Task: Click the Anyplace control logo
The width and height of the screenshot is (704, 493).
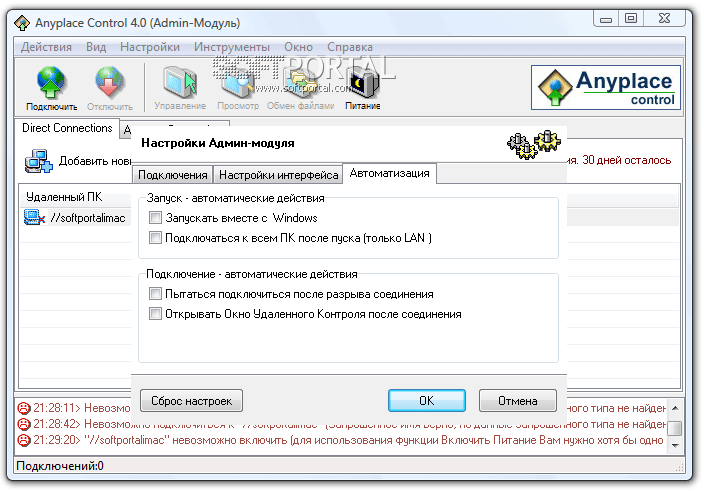Action: pyautogui.click(x=606, y=88)
